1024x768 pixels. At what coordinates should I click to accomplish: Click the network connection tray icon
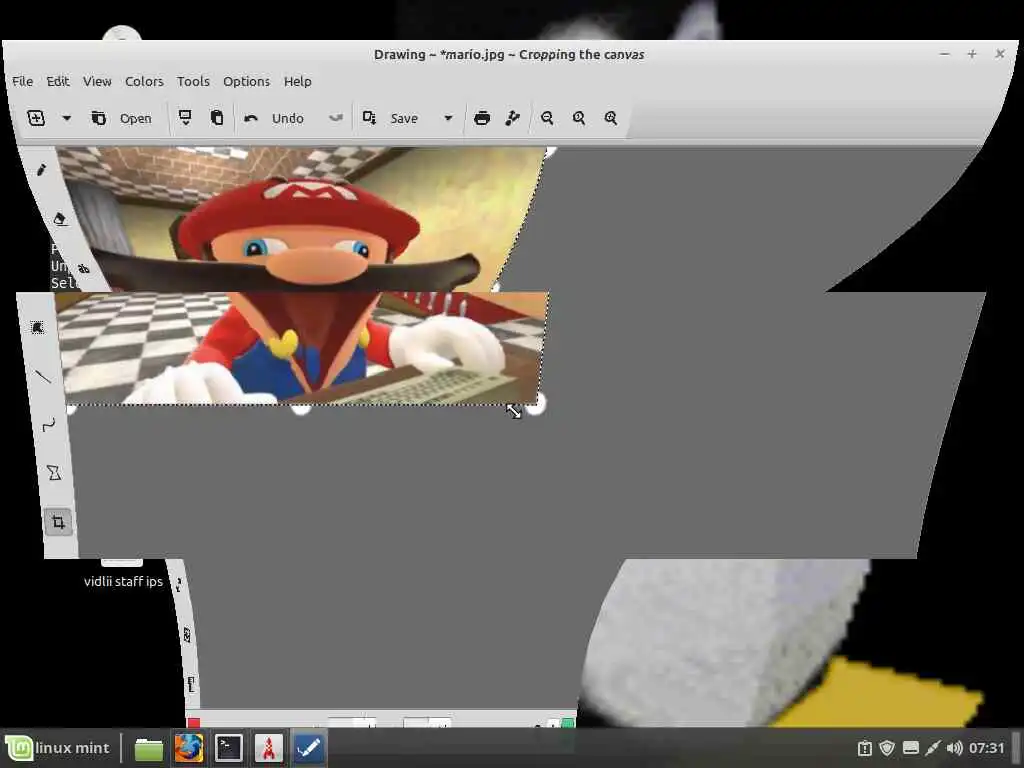tap(933, 748)
